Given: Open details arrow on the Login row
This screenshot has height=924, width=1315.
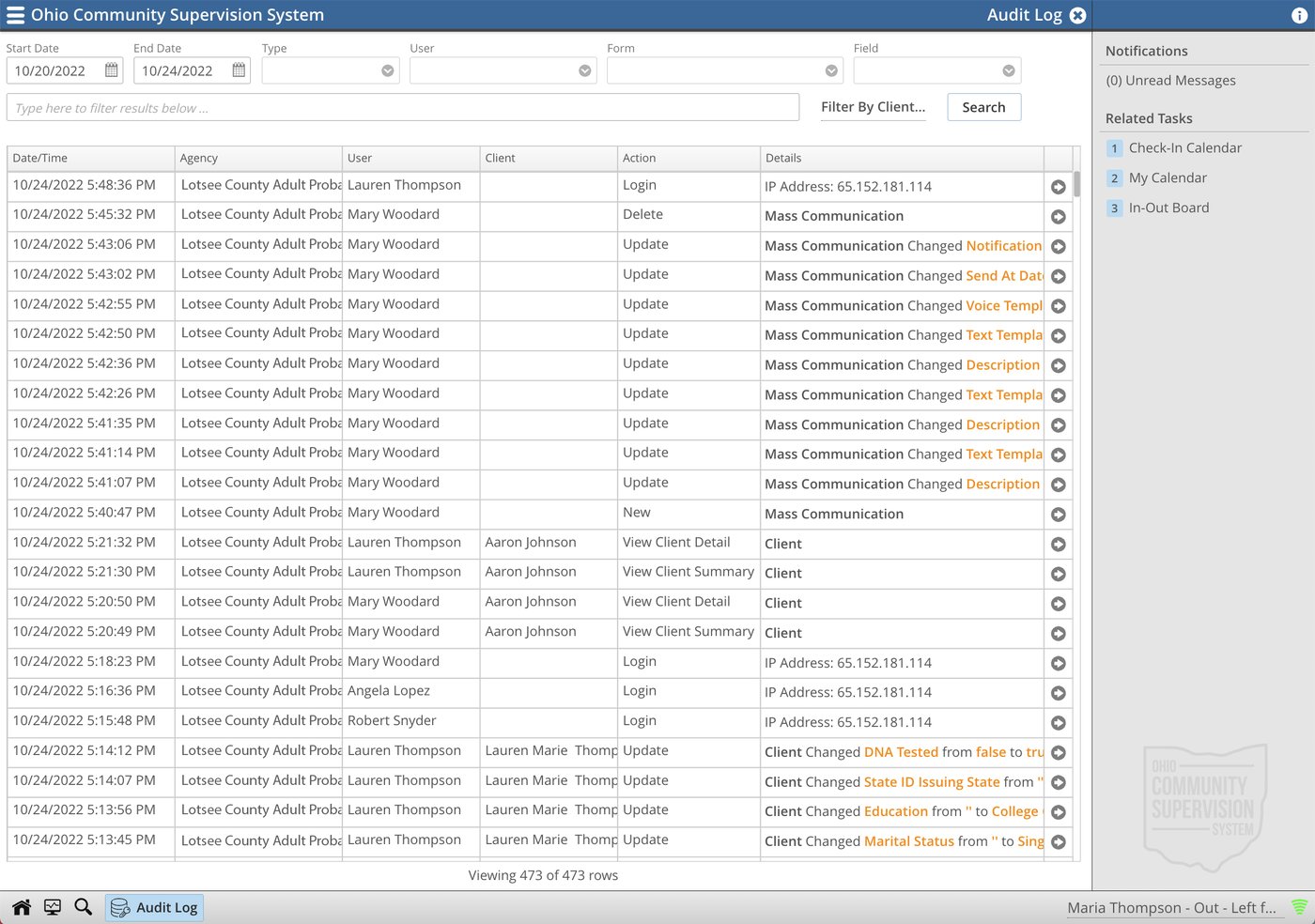Looking at the screenshot, I should 1058,187.
